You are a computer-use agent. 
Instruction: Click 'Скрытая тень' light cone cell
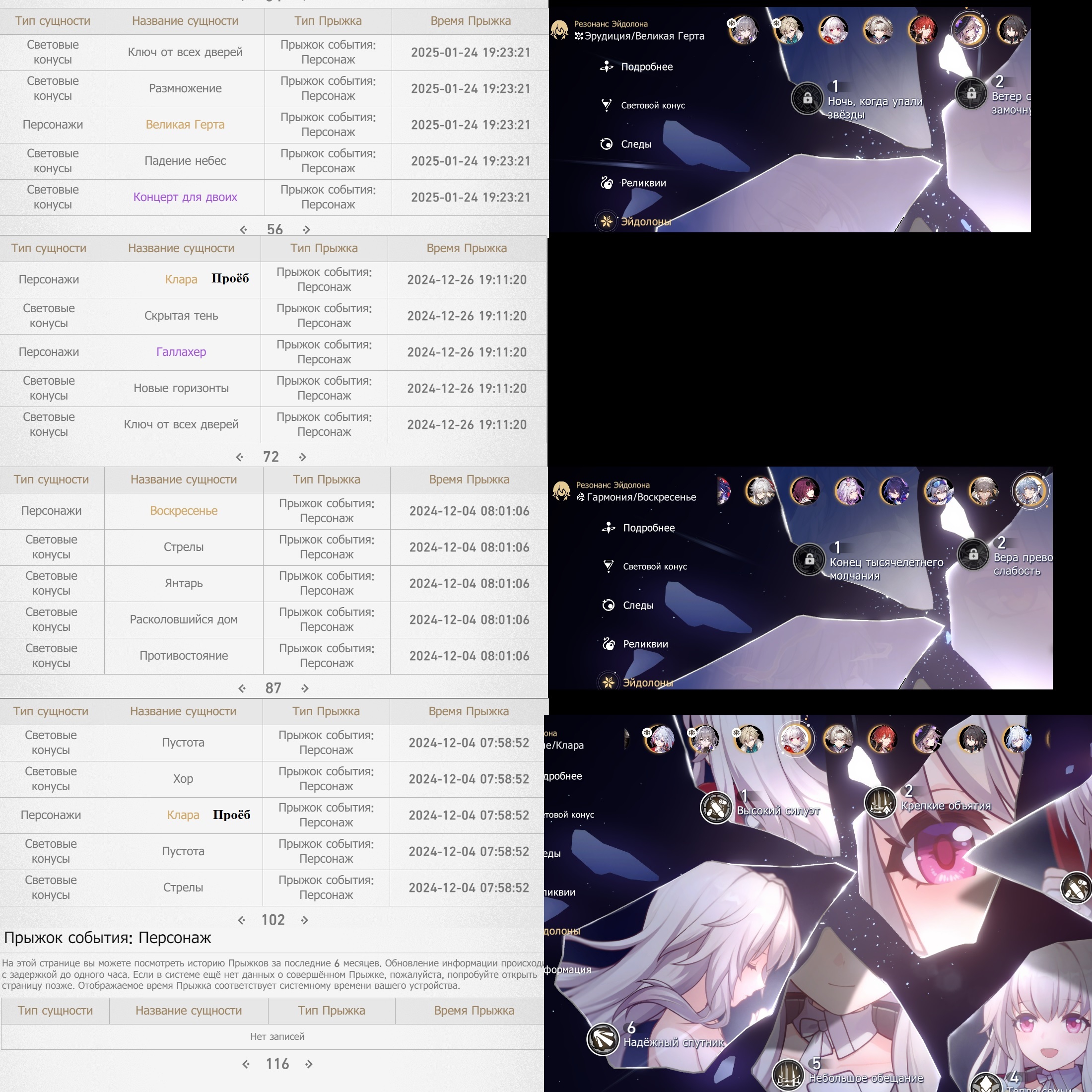[181, 315]
